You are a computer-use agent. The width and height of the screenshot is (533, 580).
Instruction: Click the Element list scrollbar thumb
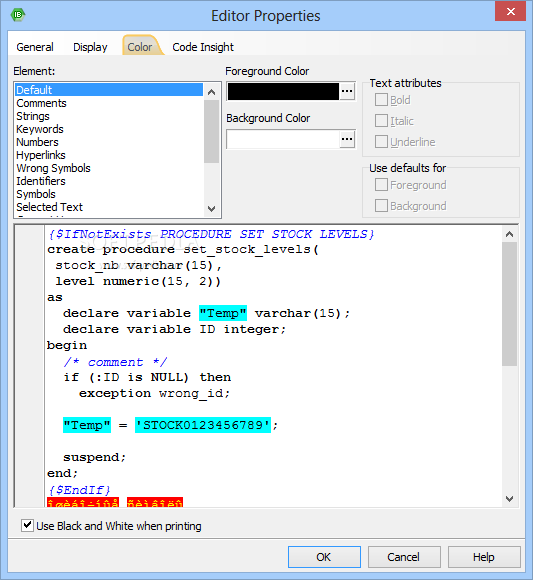[212, 131]
